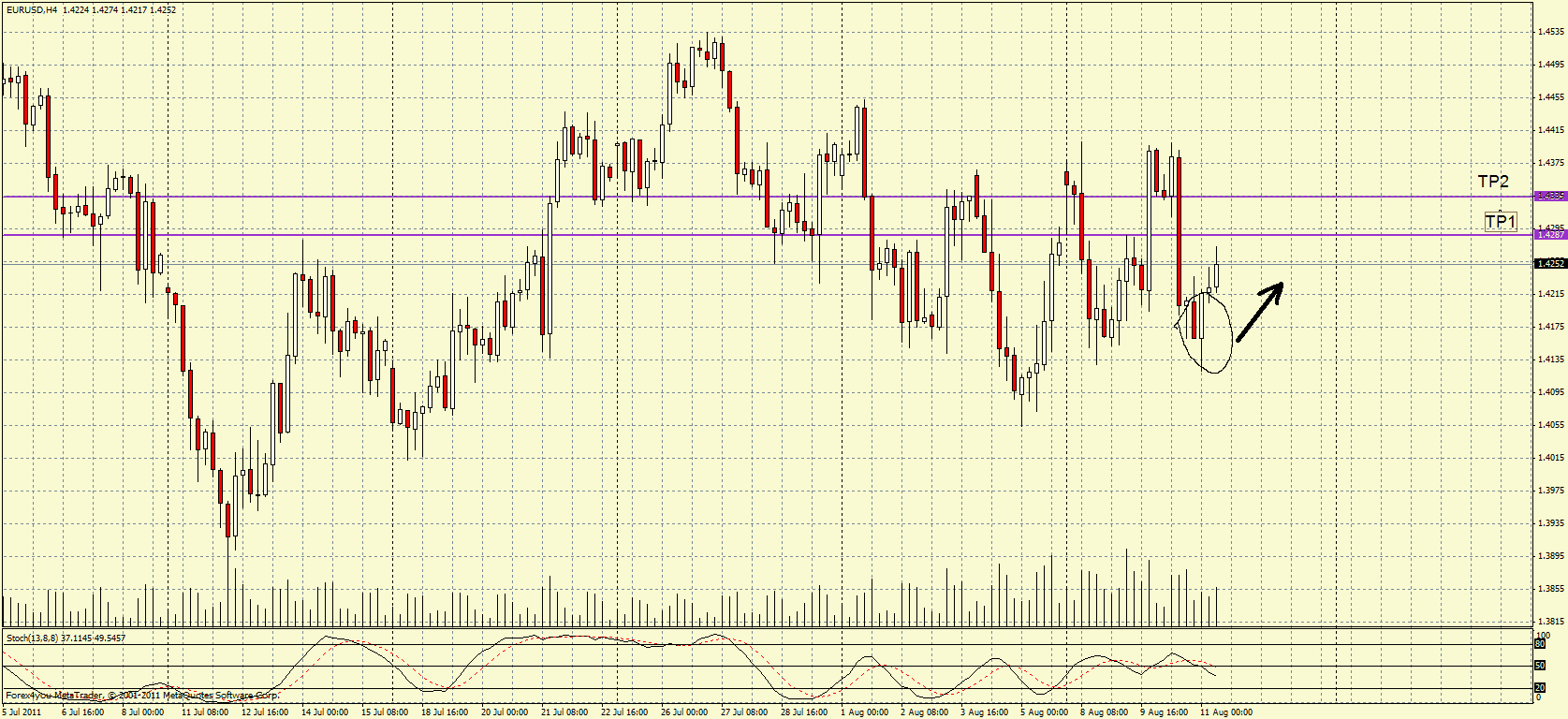
Task: Click the 1.4055 price scale label
Action: [x=1551, y=425]
